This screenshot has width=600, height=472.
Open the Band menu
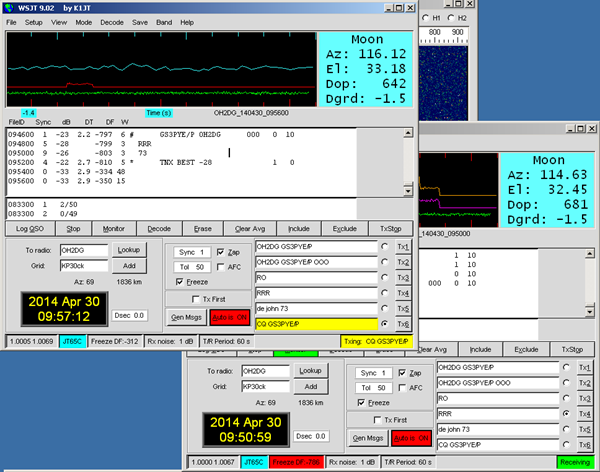tap(164, 23)
